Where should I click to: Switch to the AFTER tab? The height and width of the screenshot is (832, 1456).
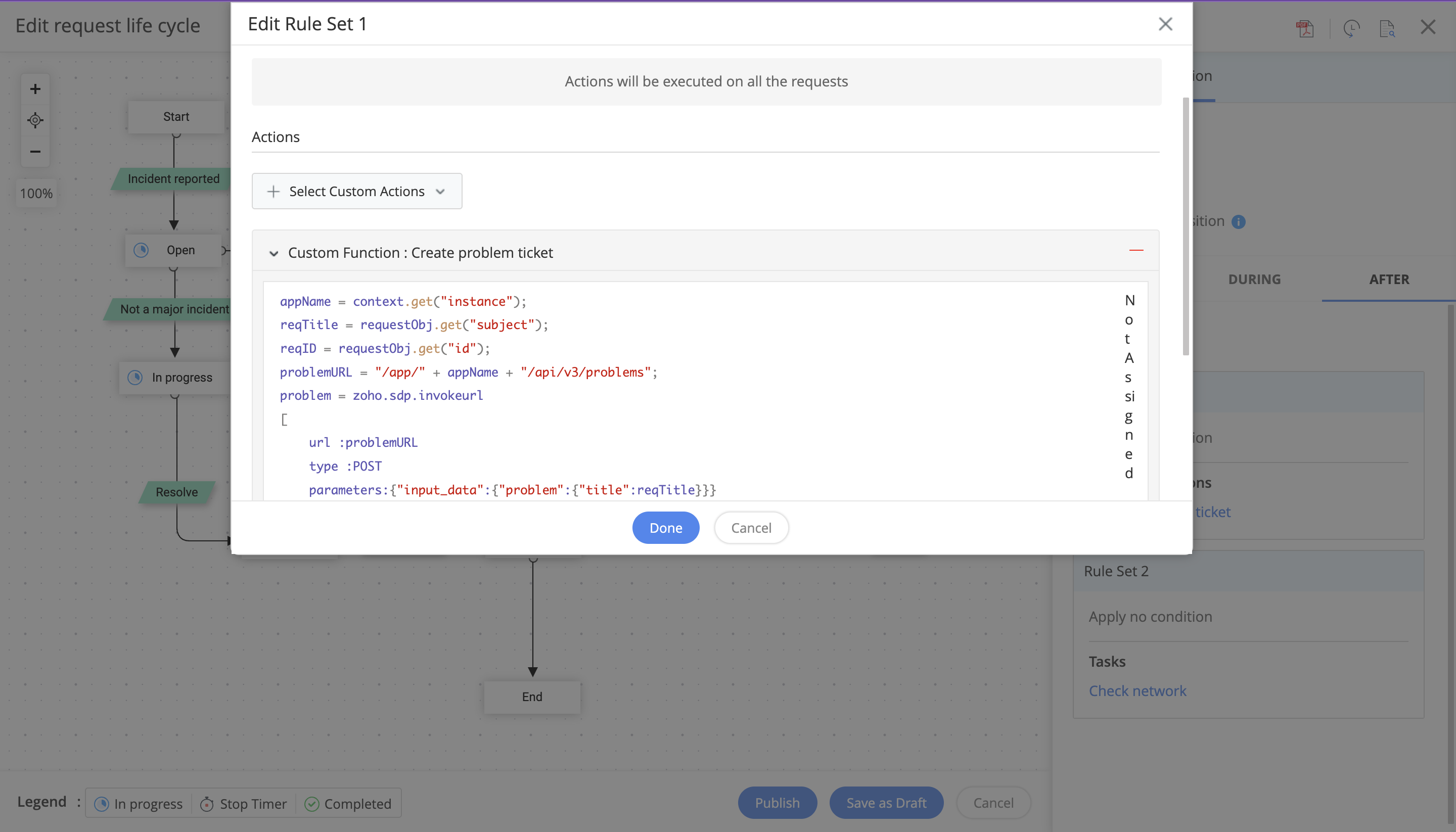click(1389, 280)
